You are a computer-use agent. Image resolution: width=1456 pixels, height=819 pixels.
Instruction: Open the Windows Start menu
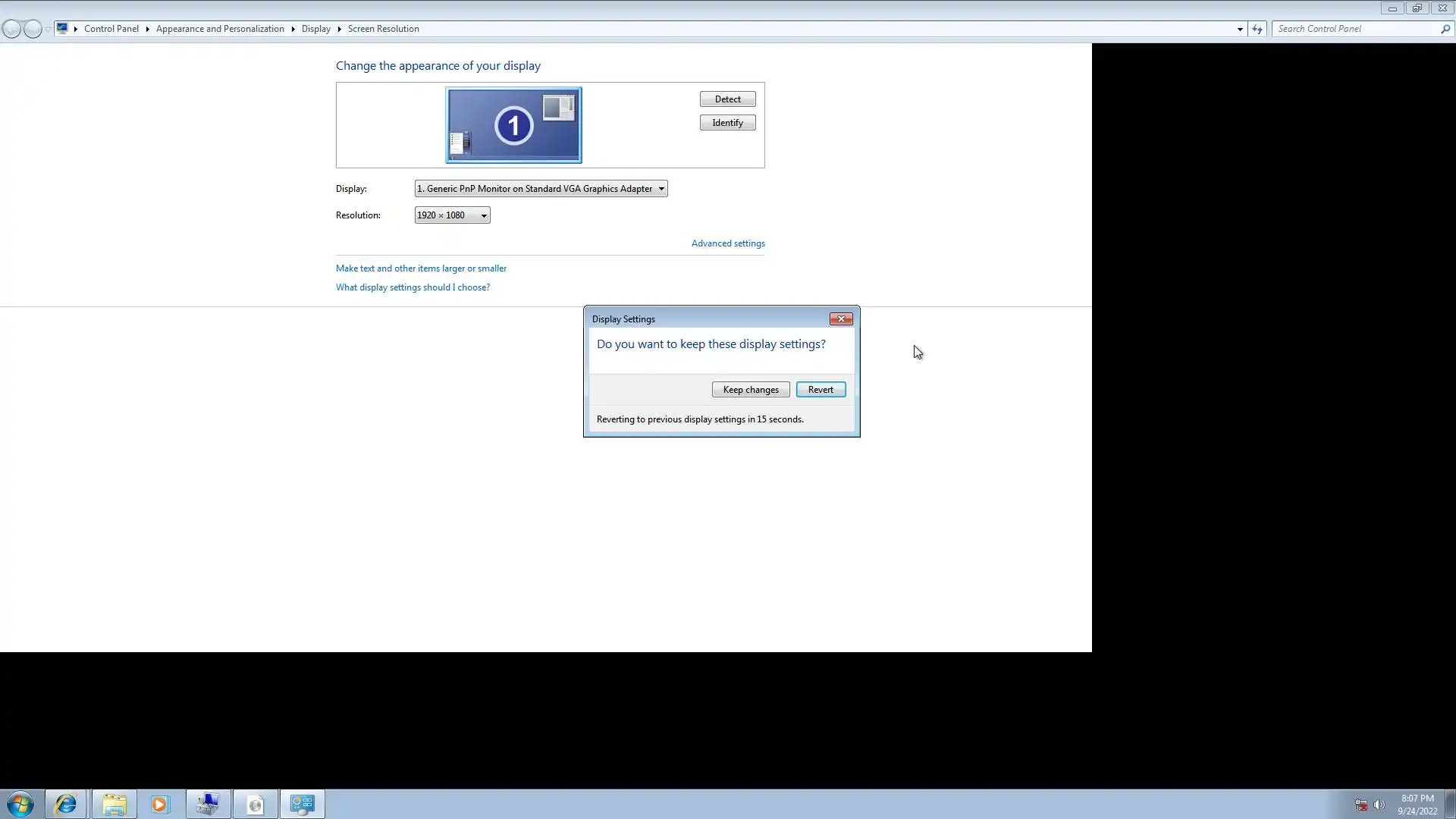[x=20, y=804]
